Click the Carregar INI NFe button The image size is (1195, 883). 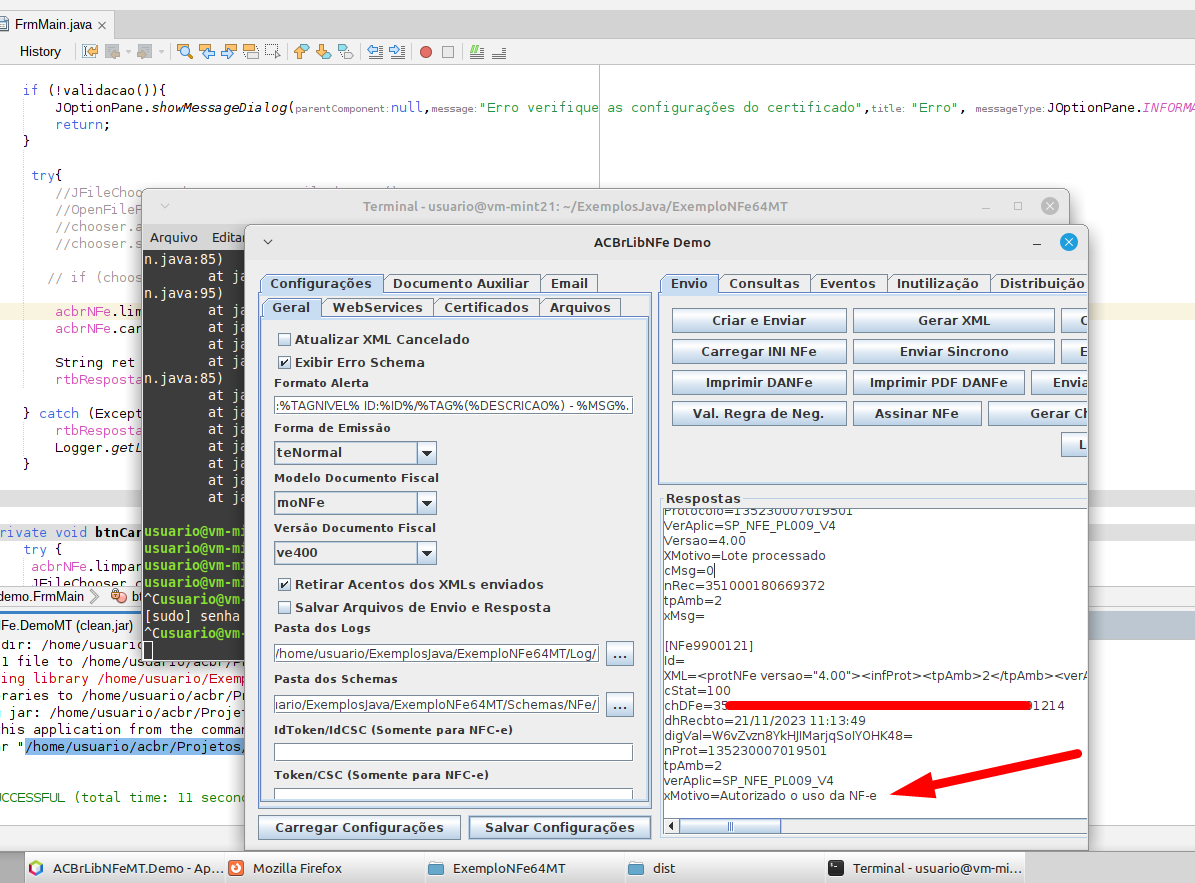(x=759, y=352)
